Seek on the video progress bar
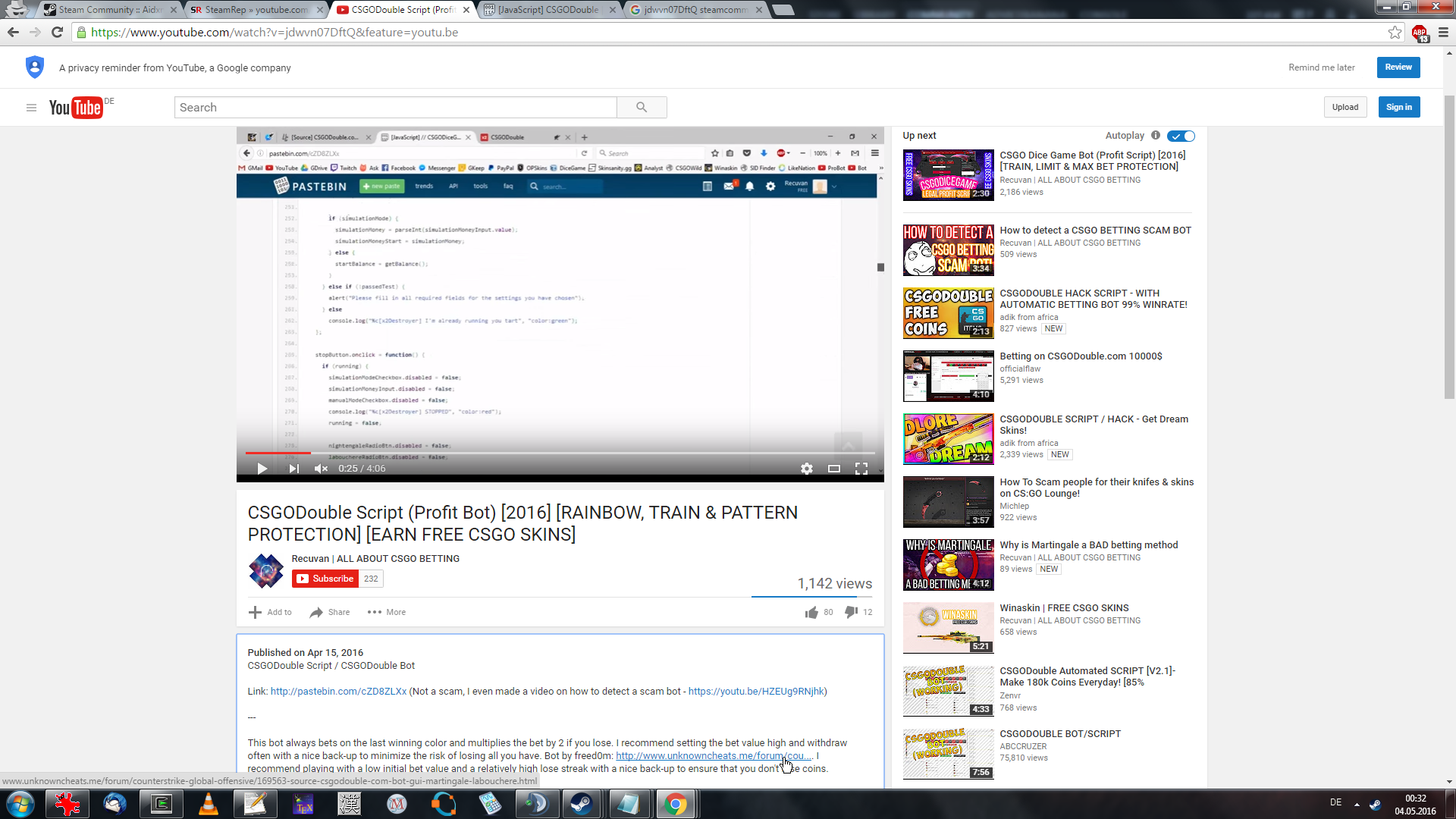The height and width of the screenshot is (819, 1456). (560, 453)
